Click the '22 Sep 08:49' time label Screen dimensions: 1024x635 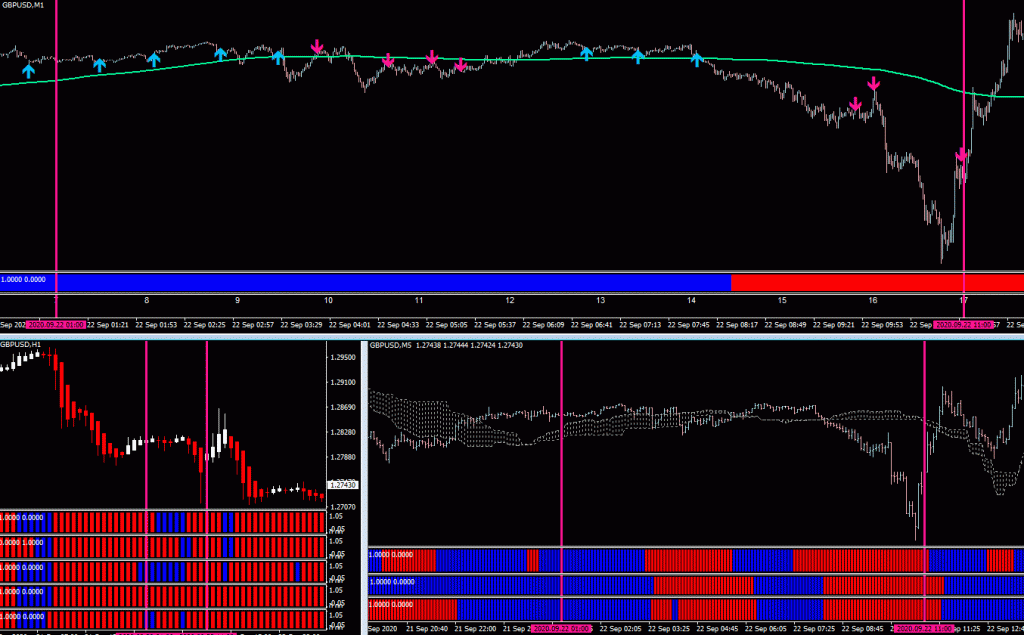tap(785, 325)
